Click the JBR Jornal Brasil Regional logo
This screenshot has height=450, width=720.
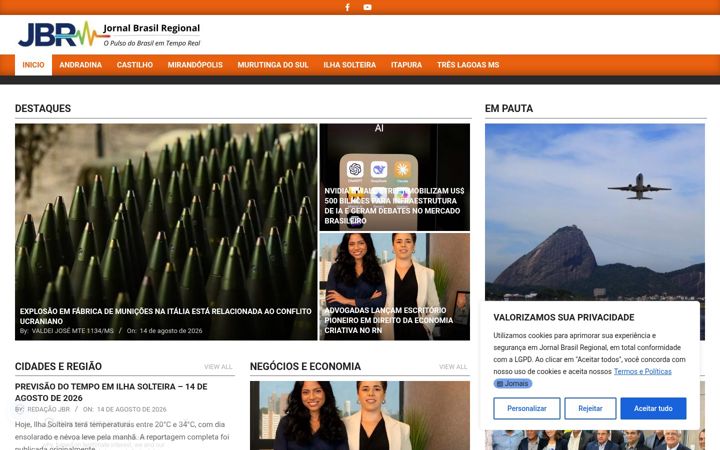coord(109,34)
